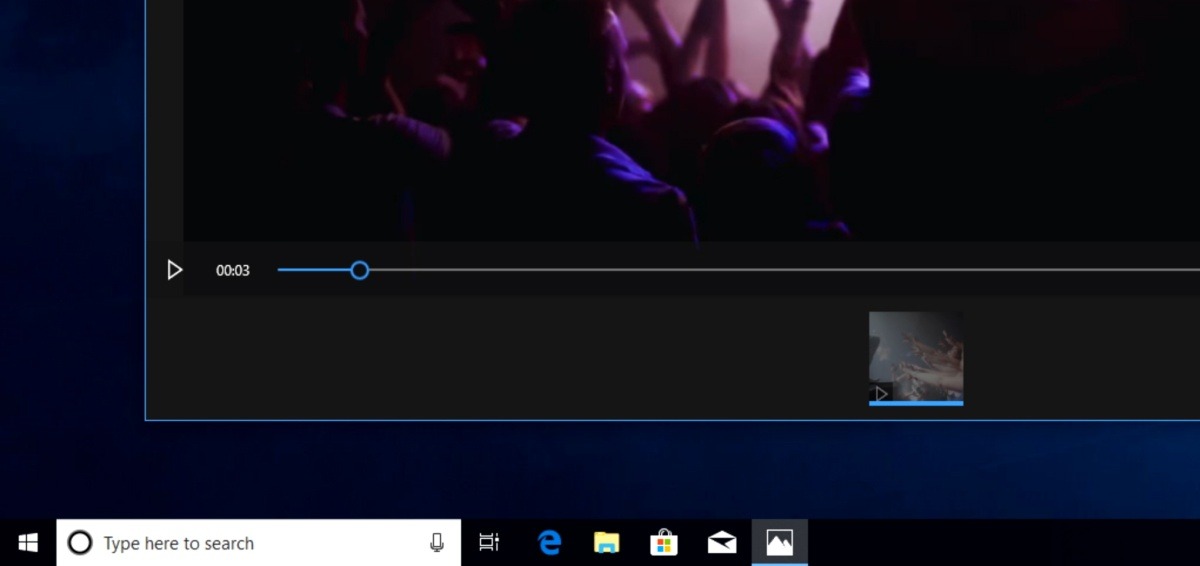Click empty storyboard area left of the clip
The width and height of the screenshot is (1200, 566).
pyautogui.click(x=500, y=360)
